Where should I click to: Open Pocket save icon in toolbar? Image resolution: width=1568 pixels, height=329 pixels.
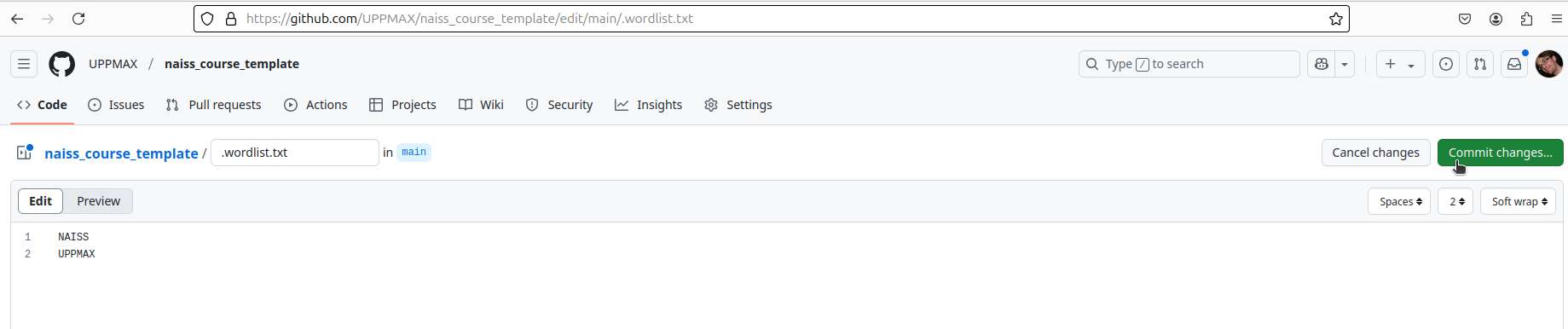(1465, 19)
